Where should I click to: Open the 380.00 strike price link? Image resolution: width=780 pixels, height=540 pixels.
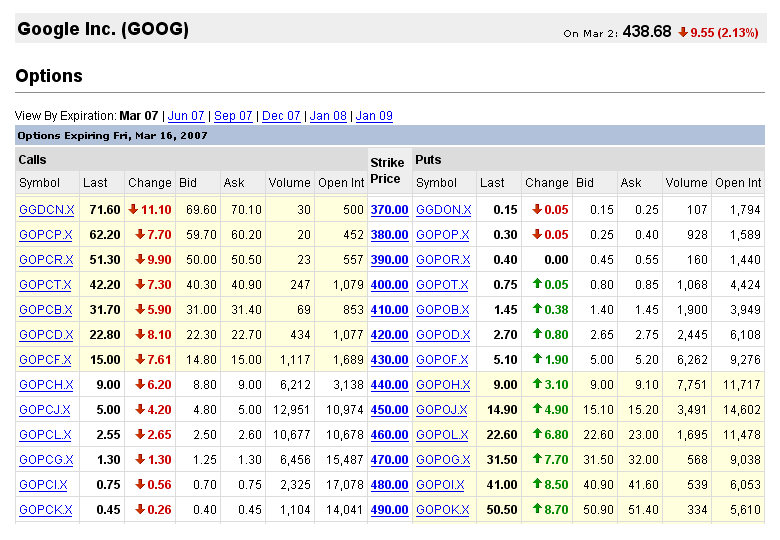[x=390, y=235]
